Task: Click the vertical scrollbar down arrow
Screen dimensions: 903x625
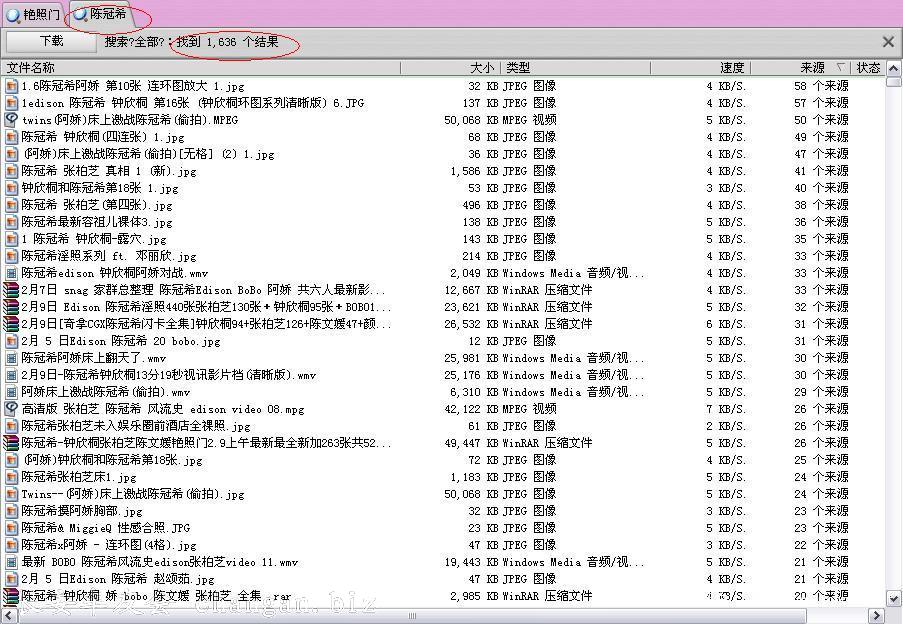Action: [894, 600]
